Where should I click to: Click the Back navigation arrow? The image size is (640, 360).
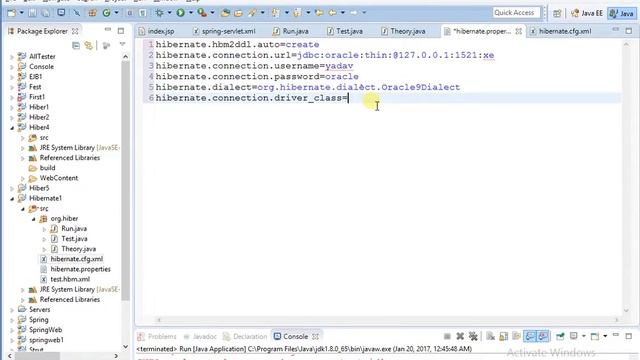[x=333, y=13]
